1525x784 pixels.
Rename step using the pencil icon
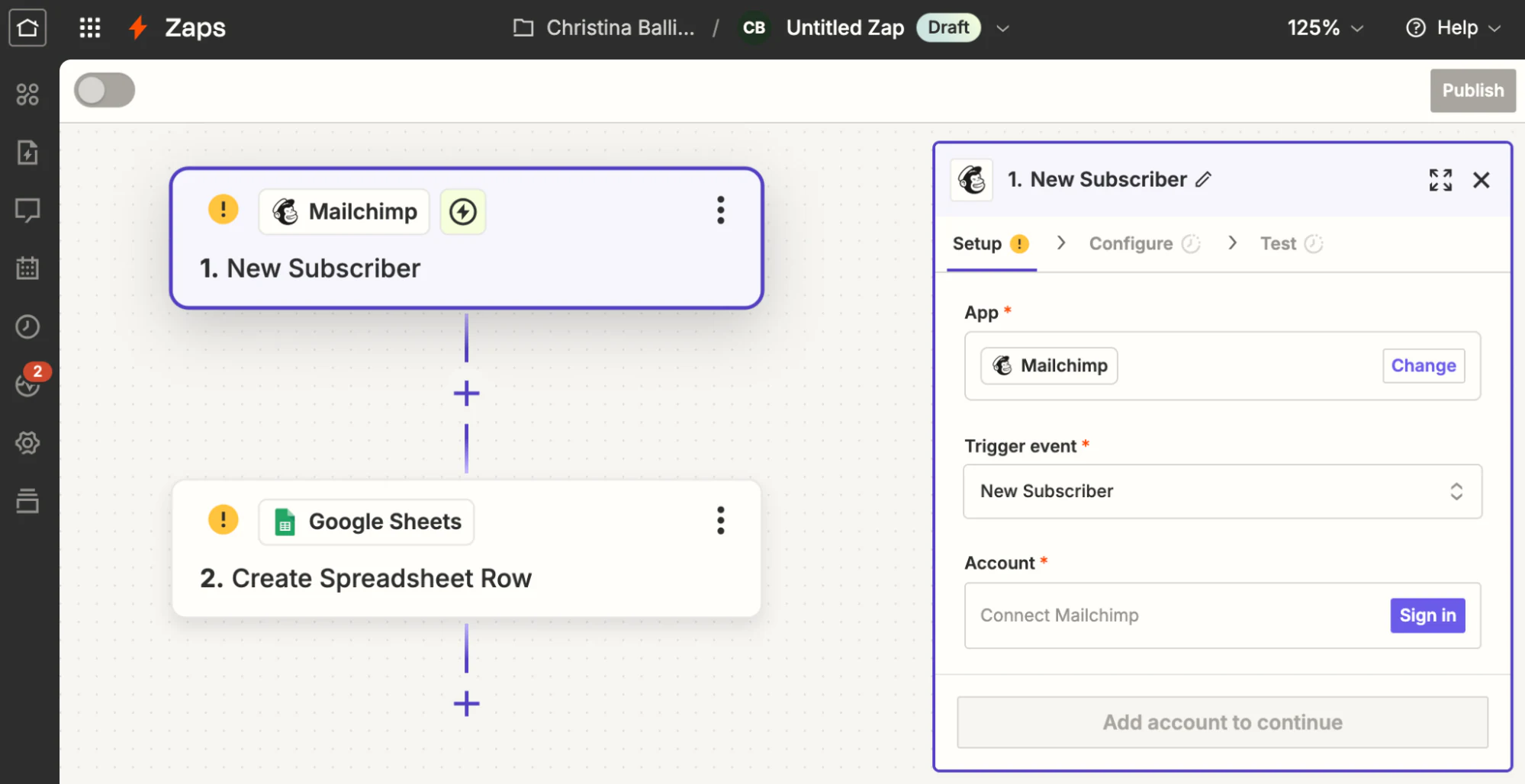coord(1203,180)
